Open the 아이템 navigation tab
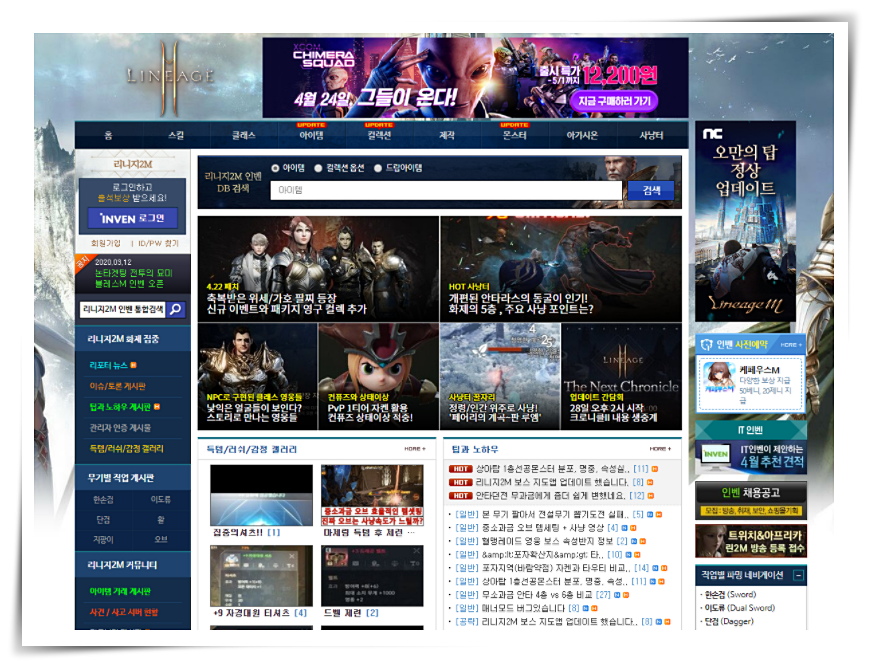 (311, 135)
